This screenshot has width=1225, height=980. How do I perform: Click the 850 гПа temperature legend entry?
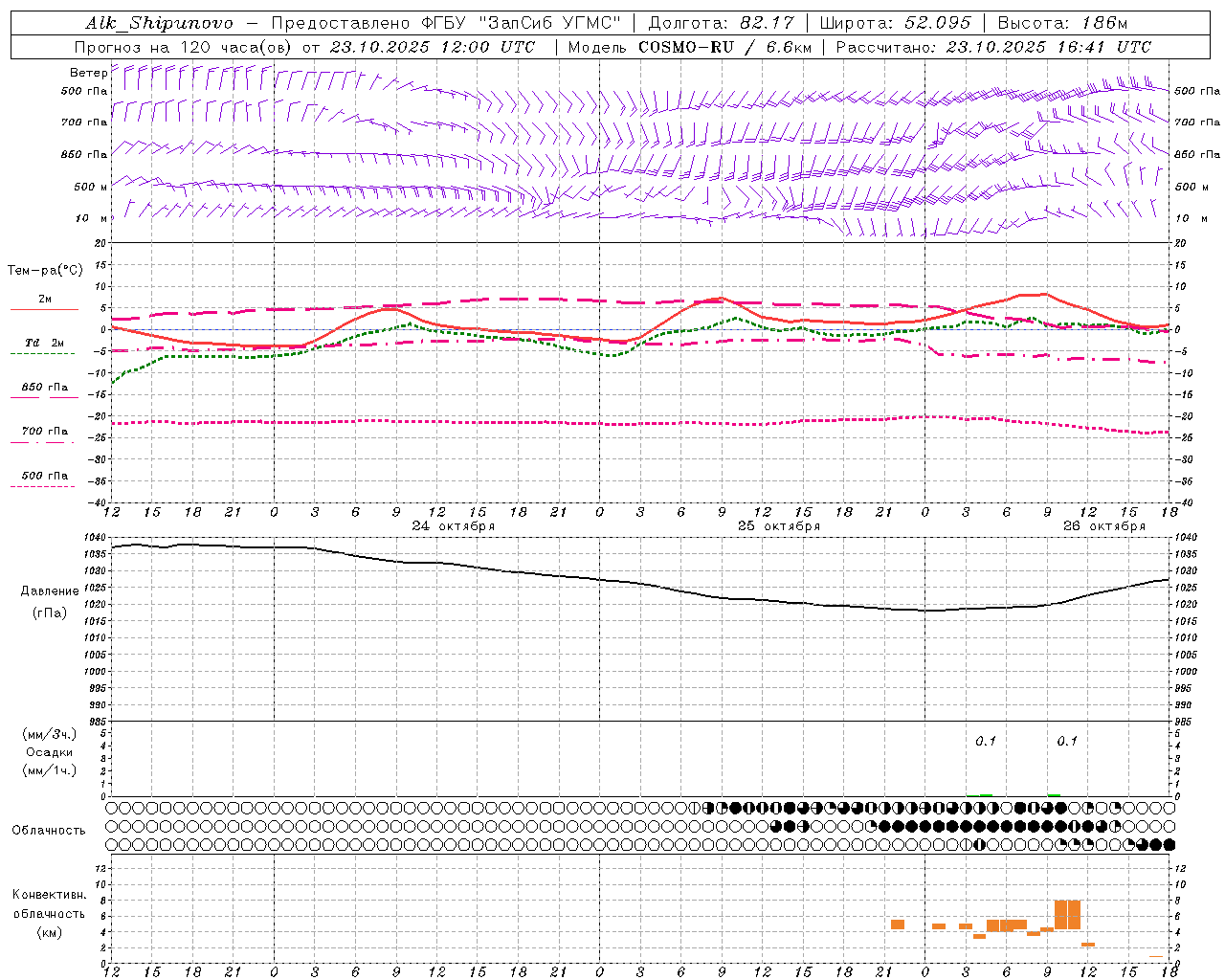point(44,389)
